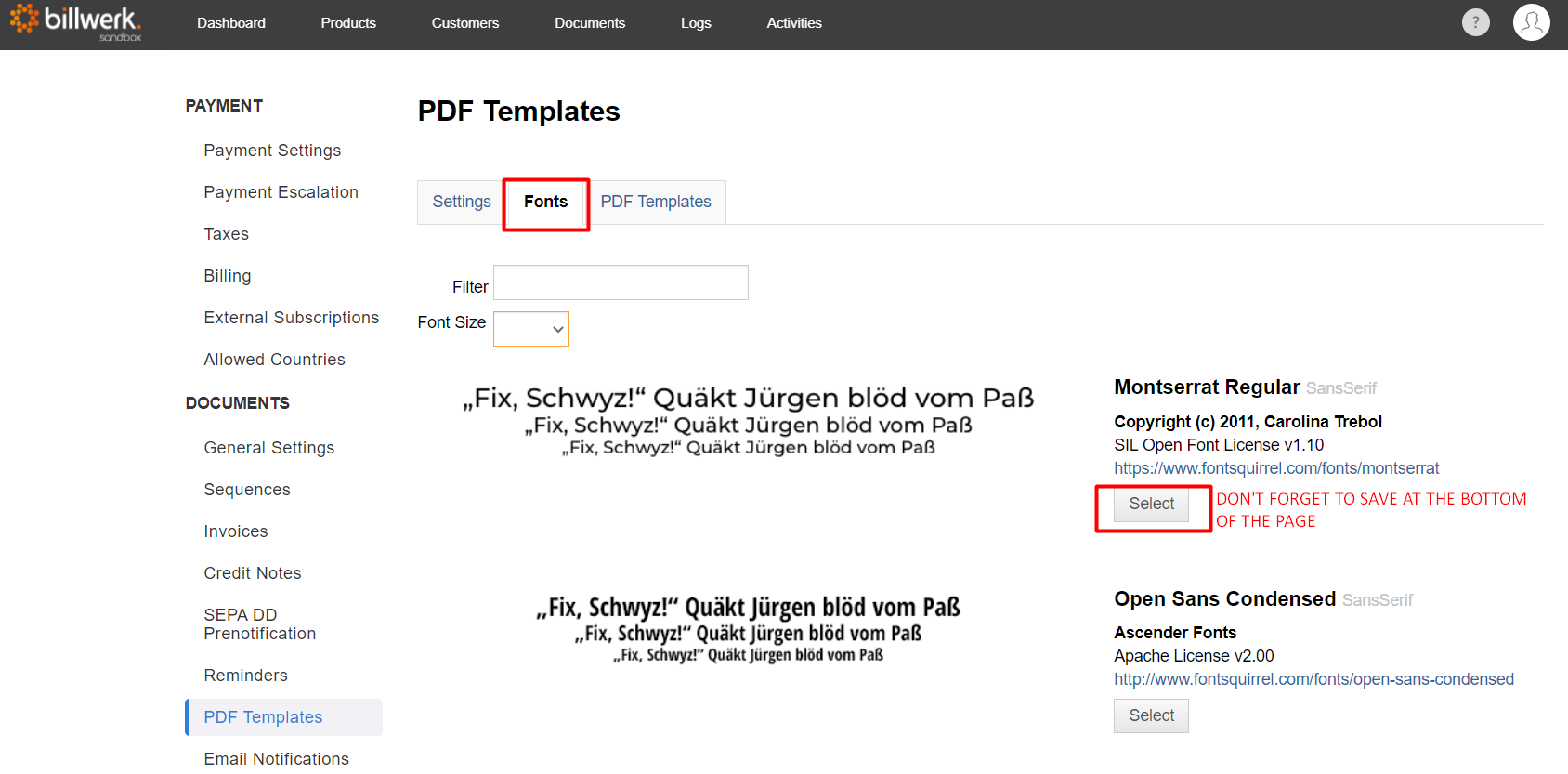
Task: Navigate to Documents top menu
Action: tap(590, 23)
